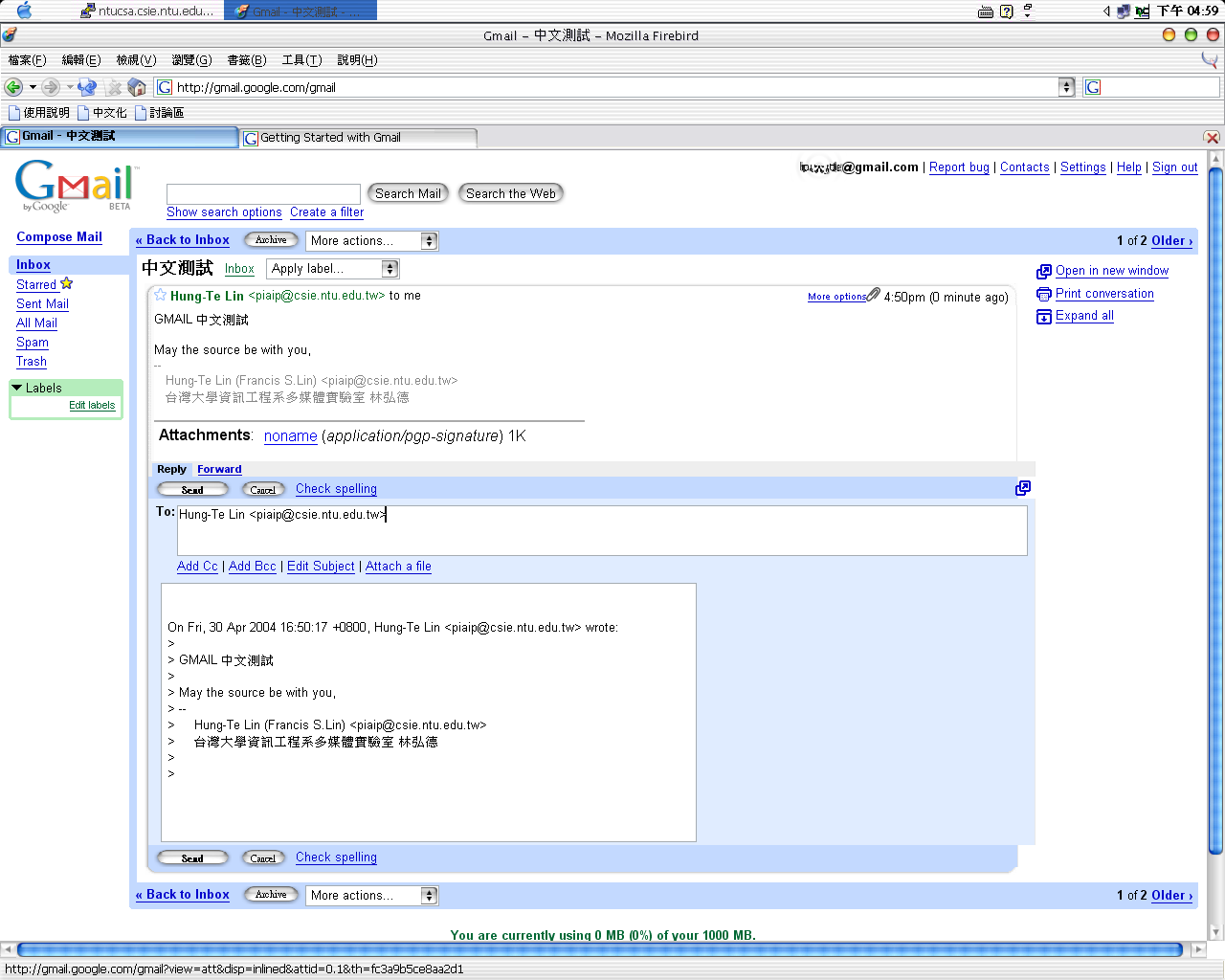Open the 中文化 bookmark
1225x980 pixels.
tap(101, 113)
